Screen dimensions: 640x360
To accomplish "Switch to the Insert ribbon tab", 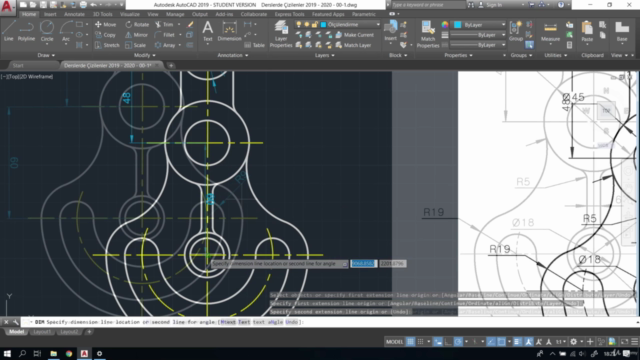I will point(50,14).
